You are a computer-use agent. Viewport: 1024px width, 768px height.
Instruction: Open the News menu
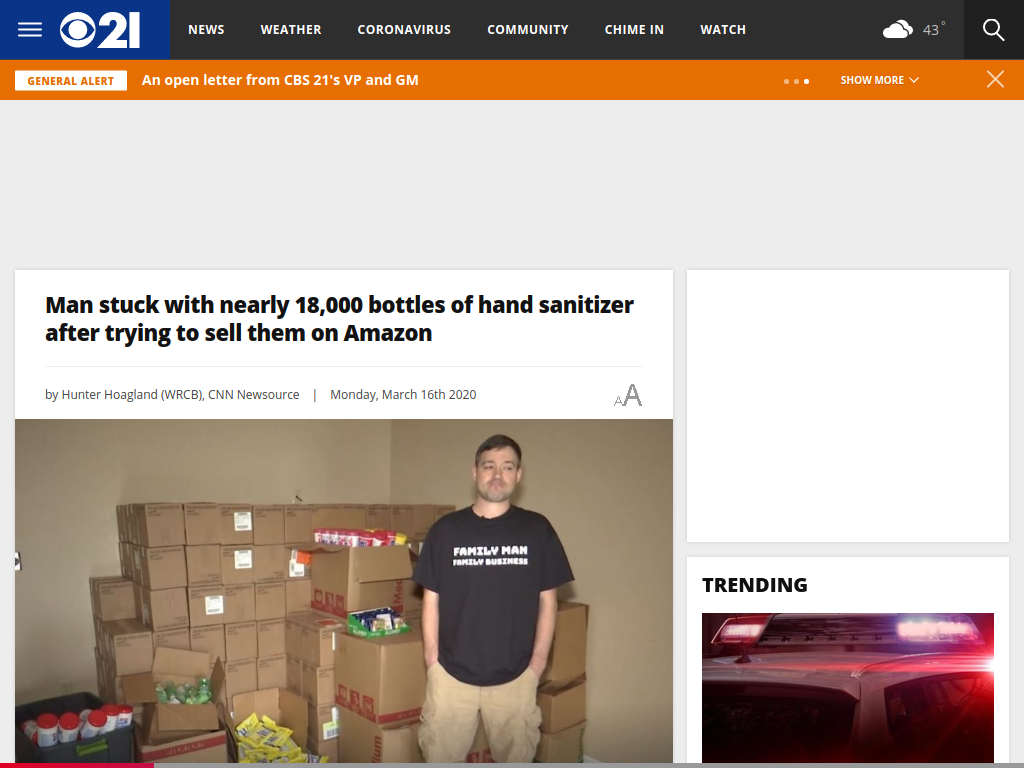click(x=206, y=29)
